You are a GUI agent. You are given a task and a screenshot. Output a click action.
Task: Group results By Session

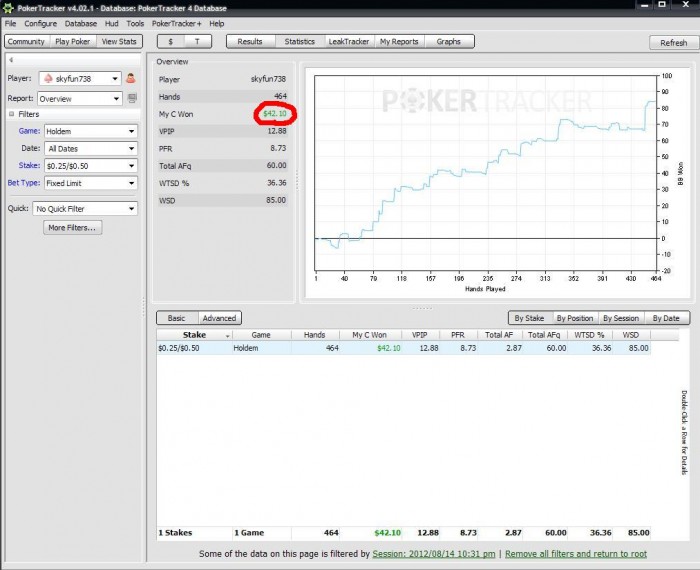(x=621, y=318)
